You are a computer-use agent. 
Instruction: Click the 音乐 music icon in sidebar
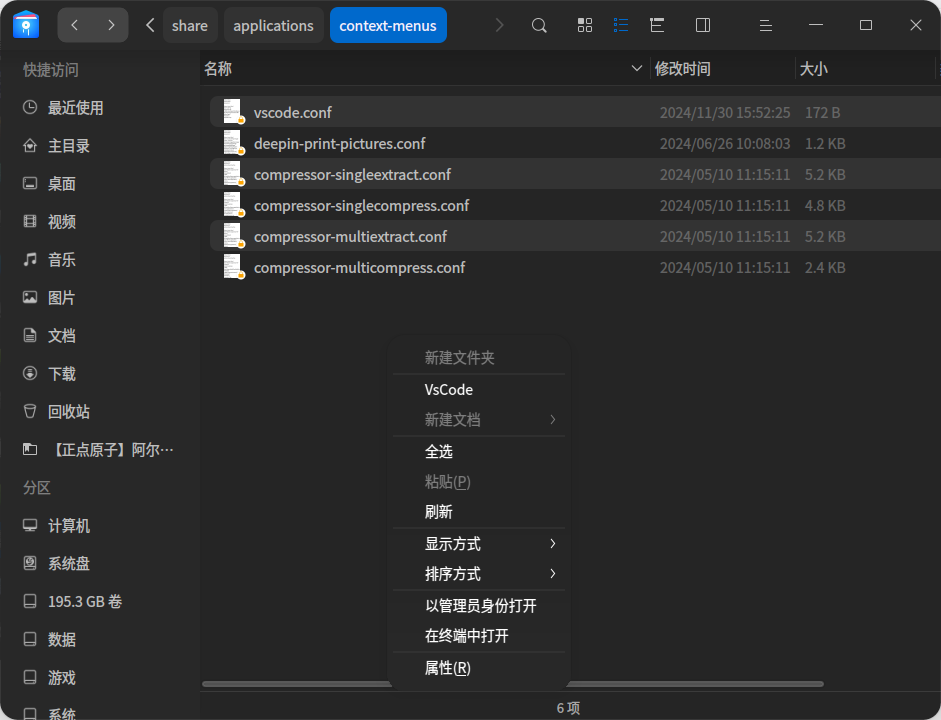29,260
